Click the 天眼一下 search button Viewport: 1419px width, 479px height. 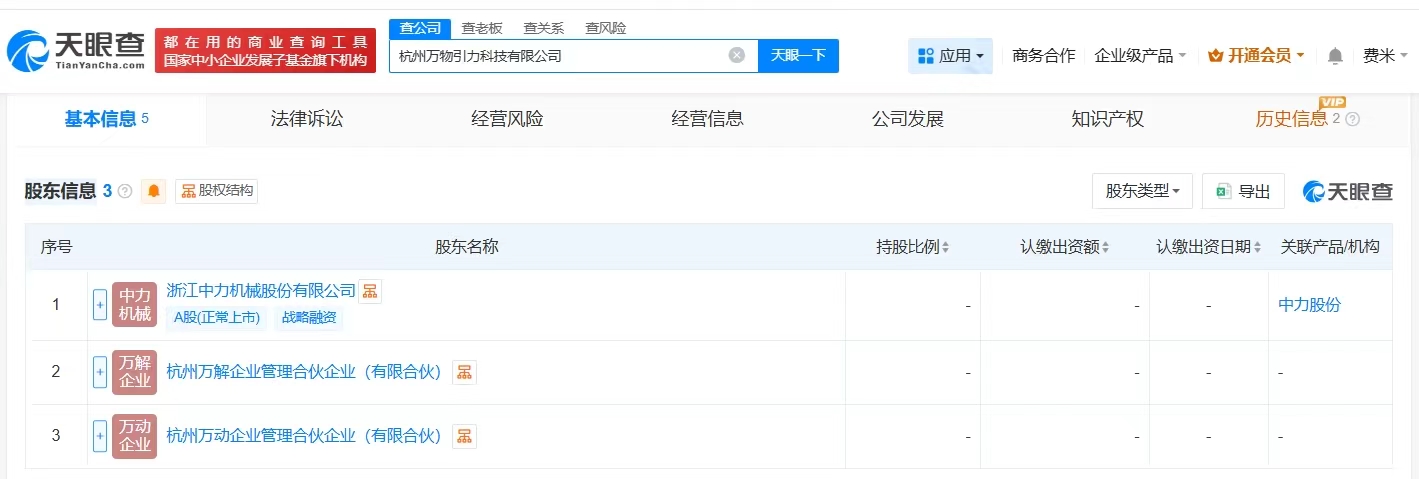(x=798, y=55)
